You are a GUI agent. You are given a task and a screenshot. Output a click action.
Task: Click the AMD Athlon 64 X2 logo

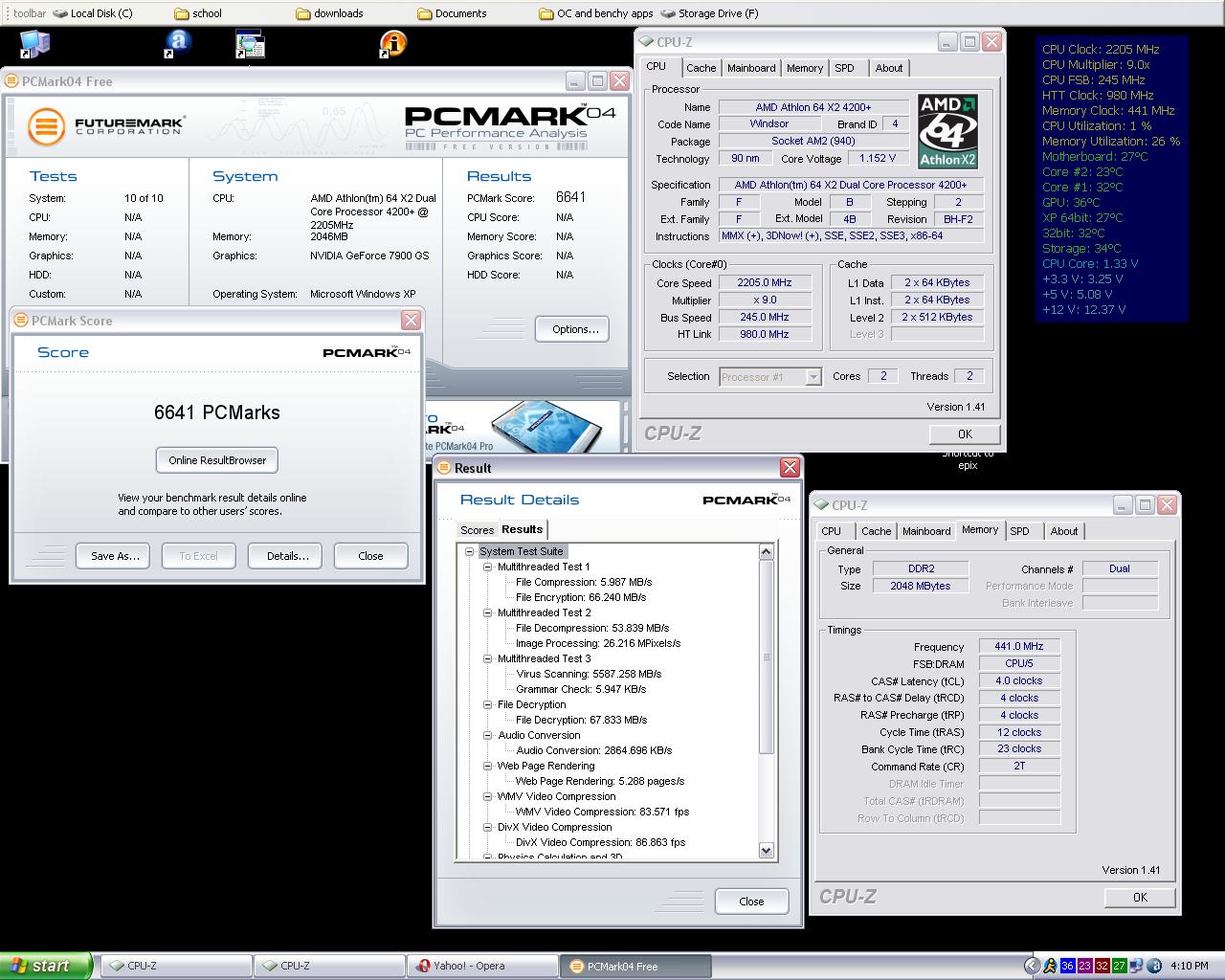[947, 131]
